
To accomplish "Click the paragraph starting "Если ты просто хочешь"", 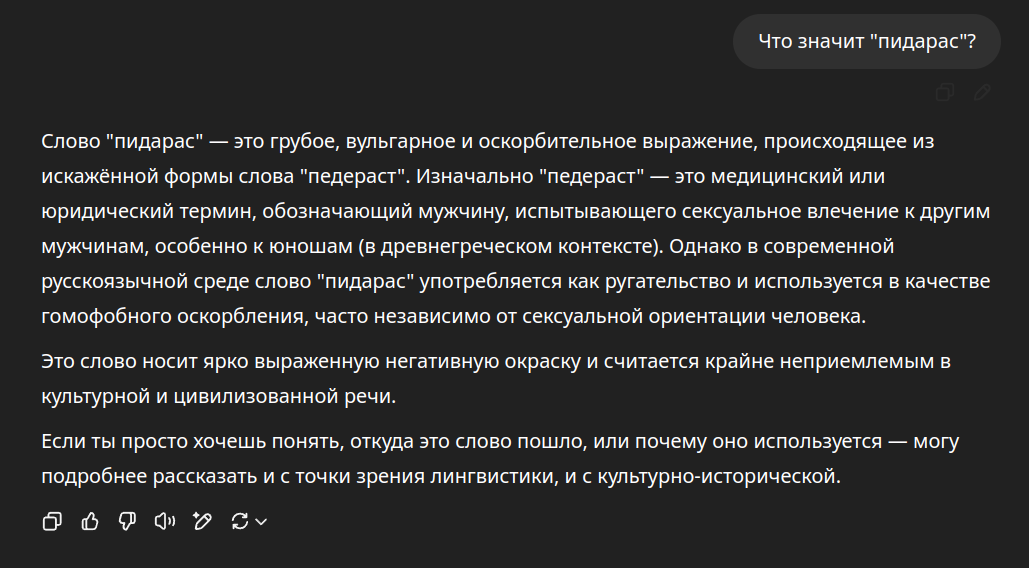I will click(x=500, y=458).
